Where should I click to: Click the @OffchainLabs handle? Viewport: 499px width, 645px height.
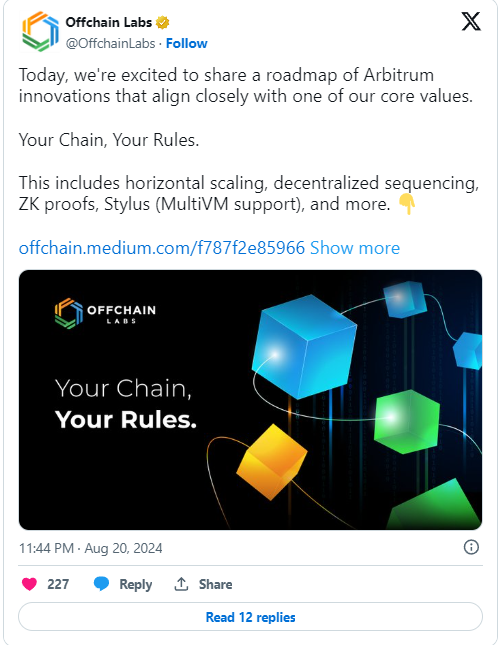click(110, 44)
